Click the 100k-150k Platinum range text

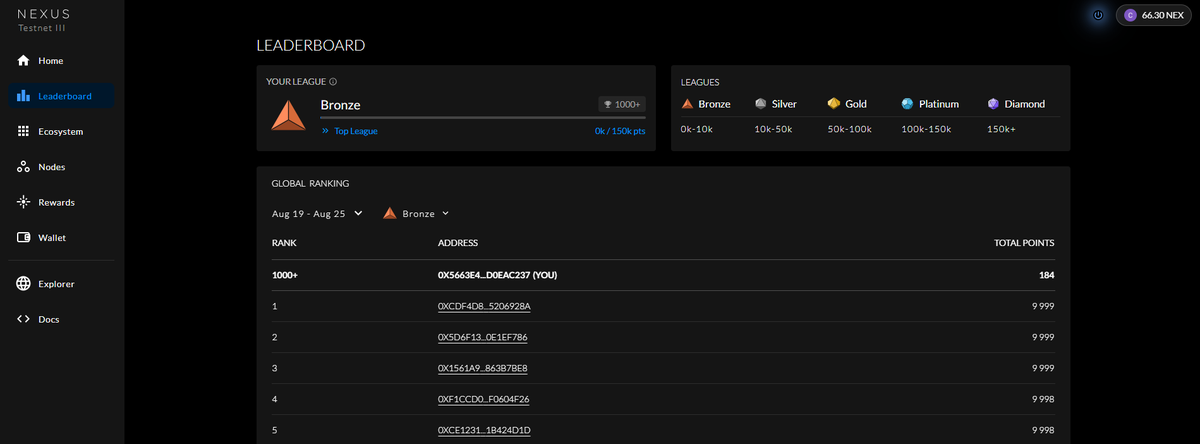click(925, 129)
